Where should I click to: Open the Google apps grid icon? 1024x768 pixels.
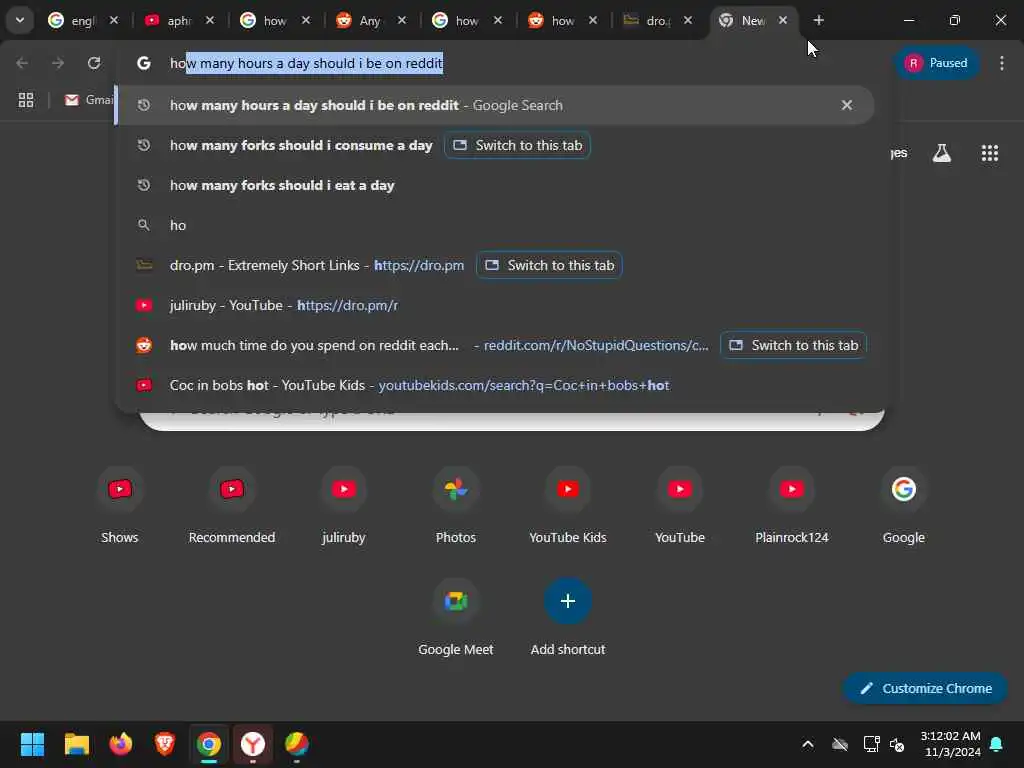click(x=990, y=153)
